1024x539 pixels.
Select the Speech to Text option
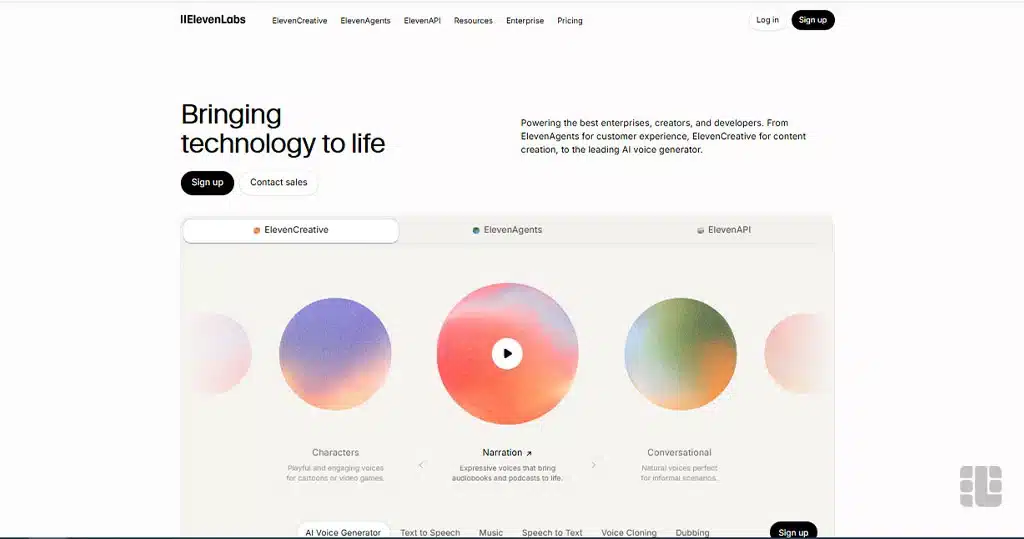pyautogui.click(x=552, y=532)
